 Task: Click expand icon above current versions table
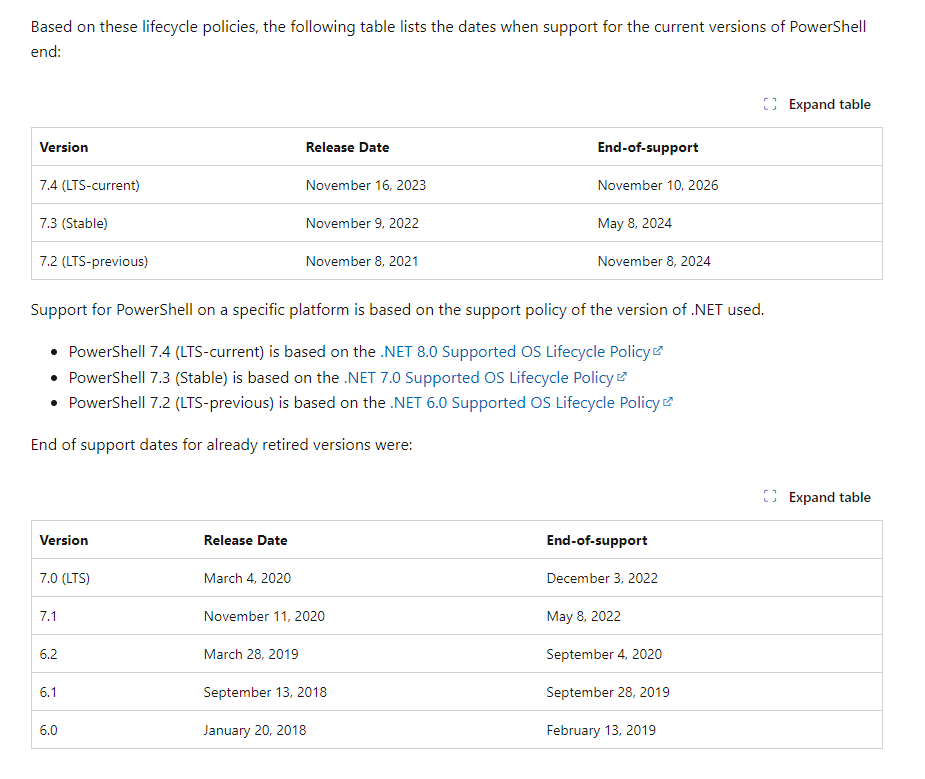[770, 104]
